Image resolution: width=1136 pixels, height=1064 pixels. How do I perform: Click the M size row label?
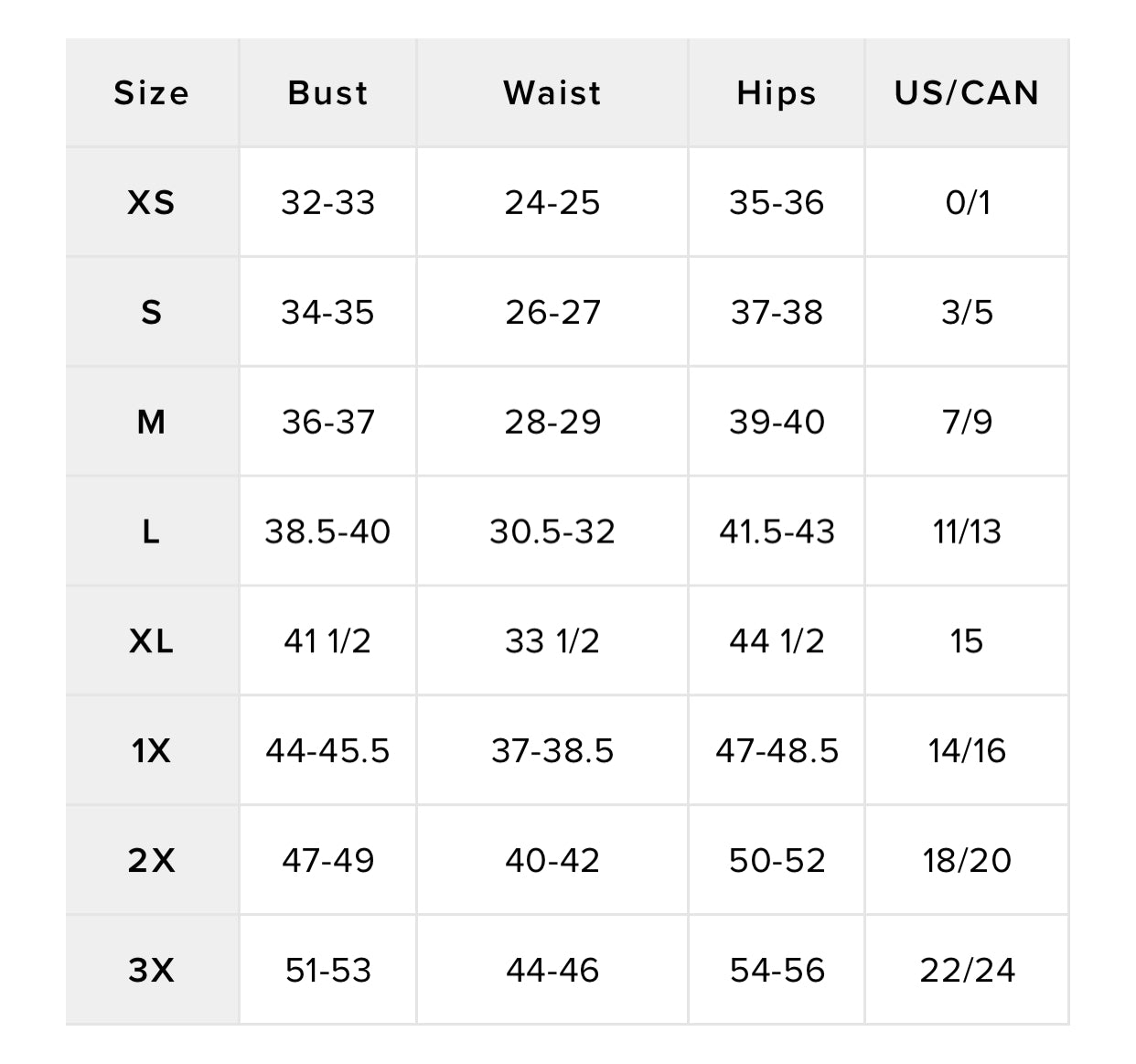click(152, 422)
